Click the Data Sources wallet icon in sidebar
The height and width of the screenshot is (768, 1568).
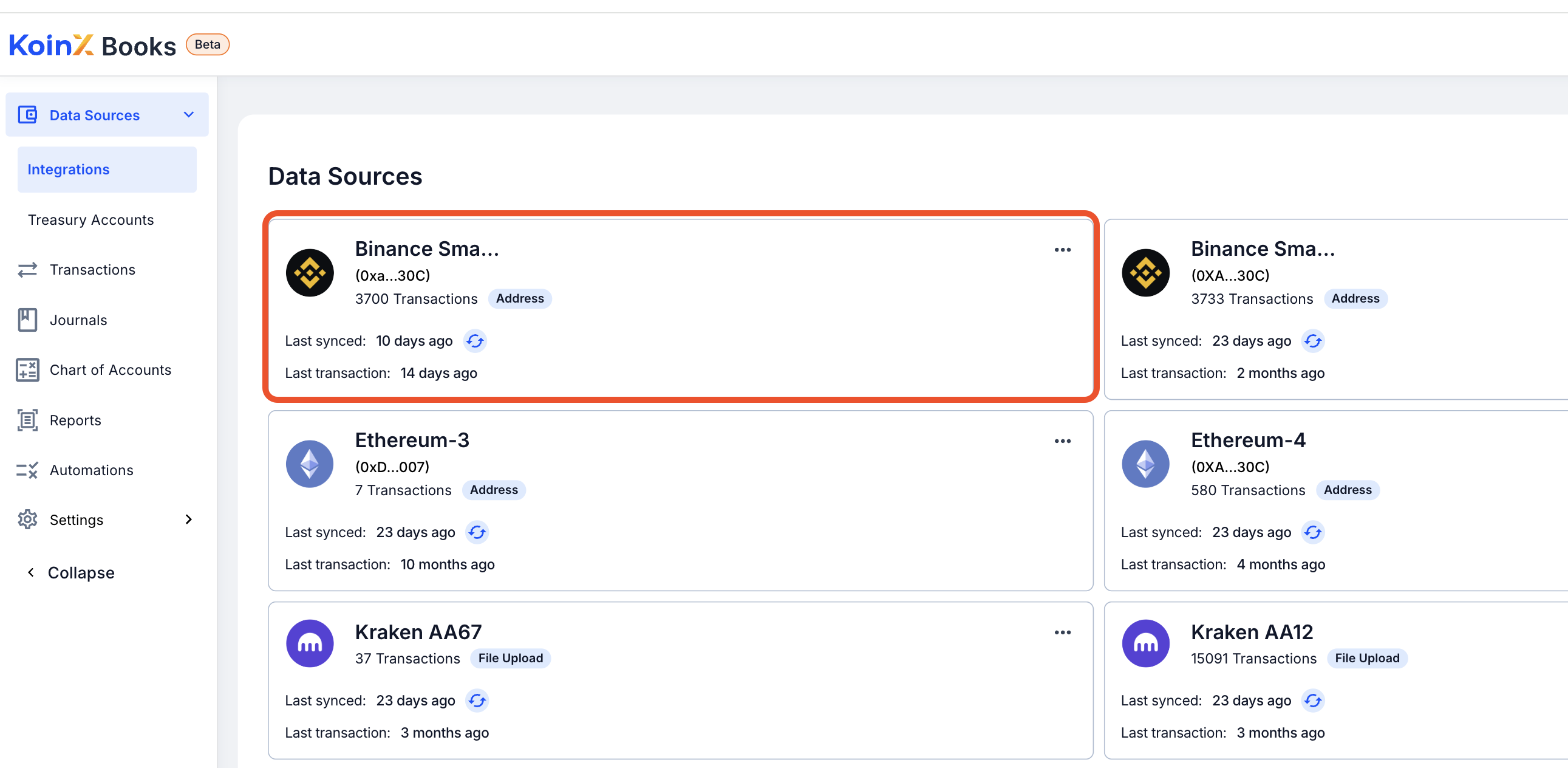27,114
